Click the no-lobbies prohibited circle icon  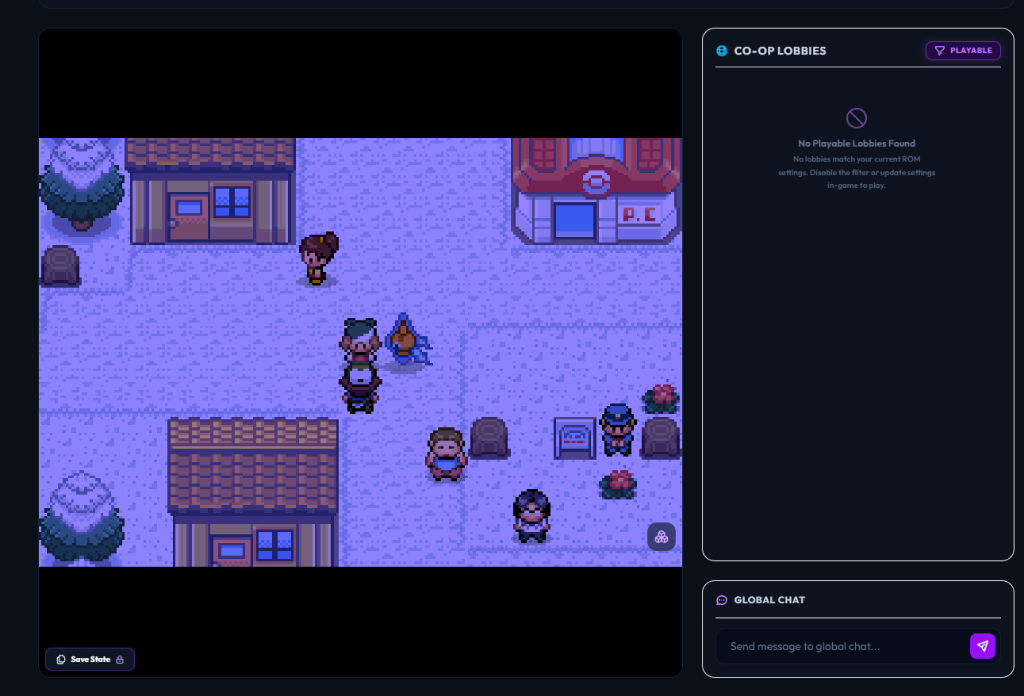856,118
